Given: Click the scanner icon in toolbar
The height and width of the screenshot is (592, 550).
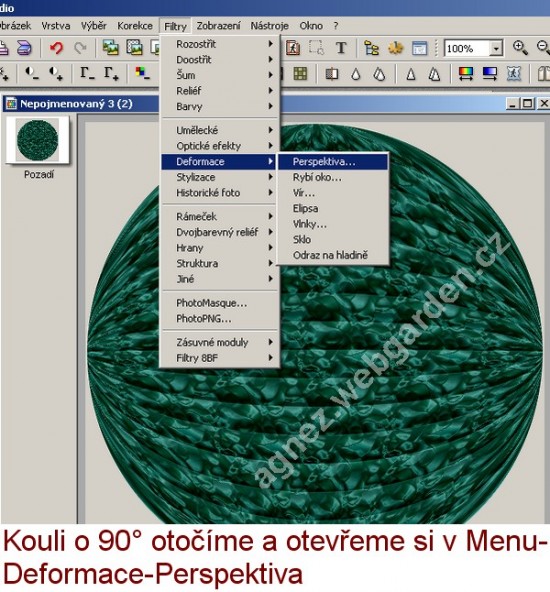Looking at the screenshot, I should pyautogui.click(x=24, y=48).
